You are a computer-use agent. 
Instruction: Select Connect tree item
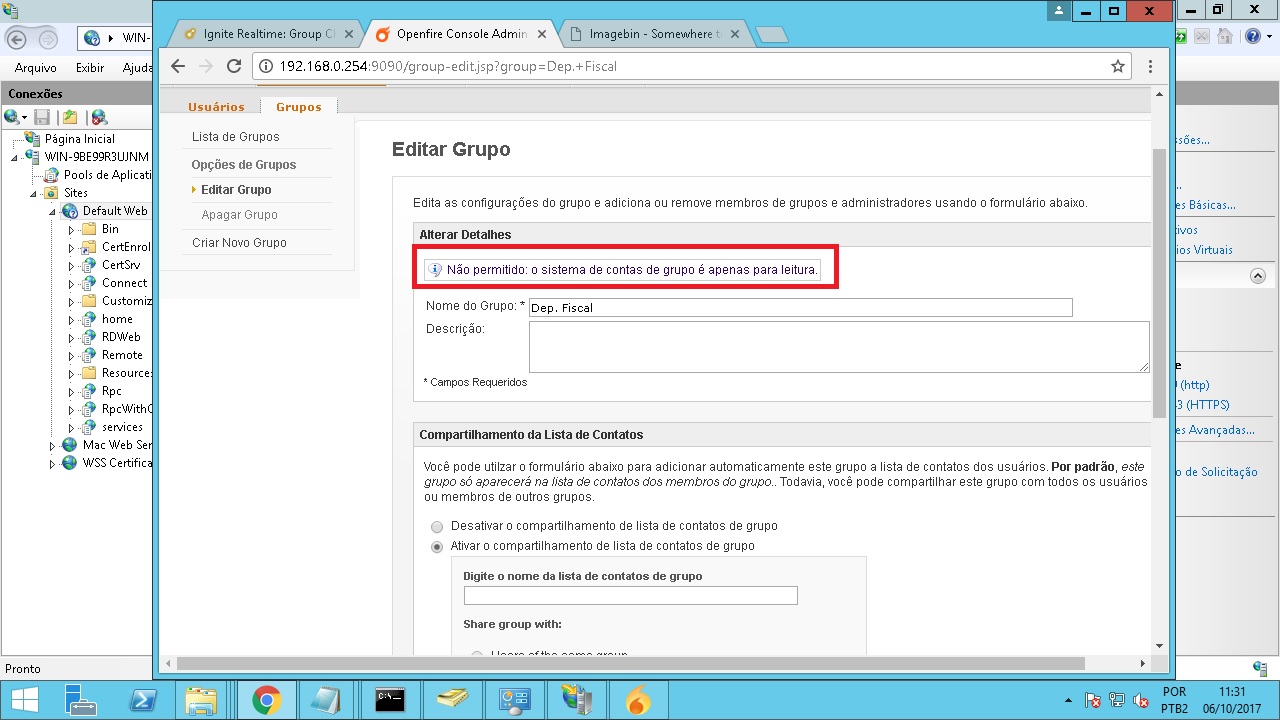[124, 283]
